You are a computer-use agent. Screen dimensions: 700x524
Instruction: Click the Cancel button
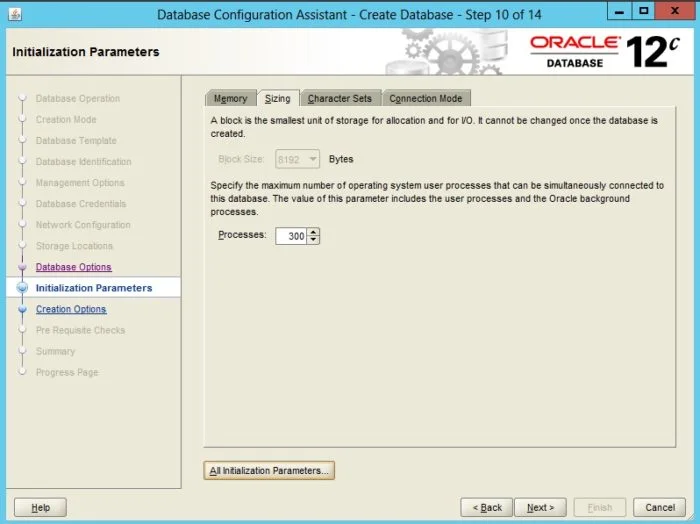pos(659,507)
